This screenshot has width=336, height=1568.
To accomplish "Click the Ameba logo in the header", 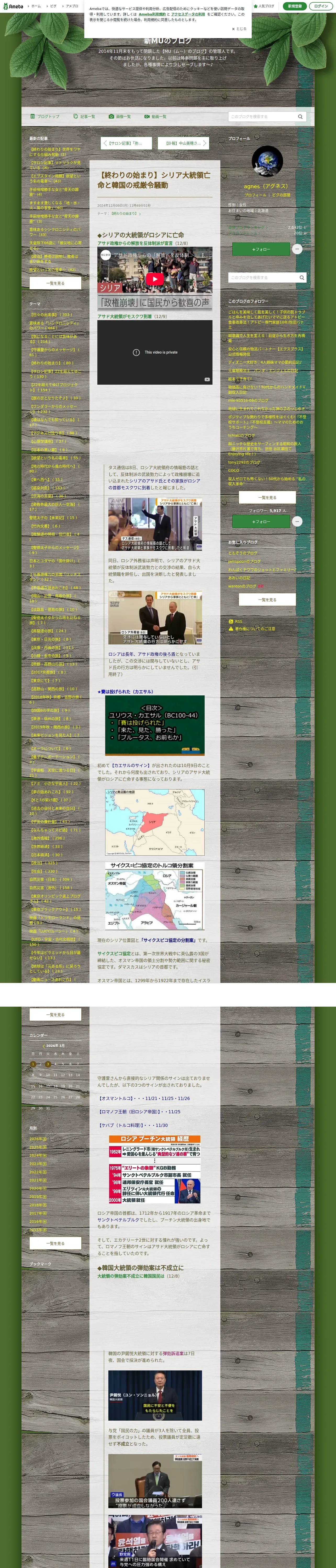I will [13, 6].
